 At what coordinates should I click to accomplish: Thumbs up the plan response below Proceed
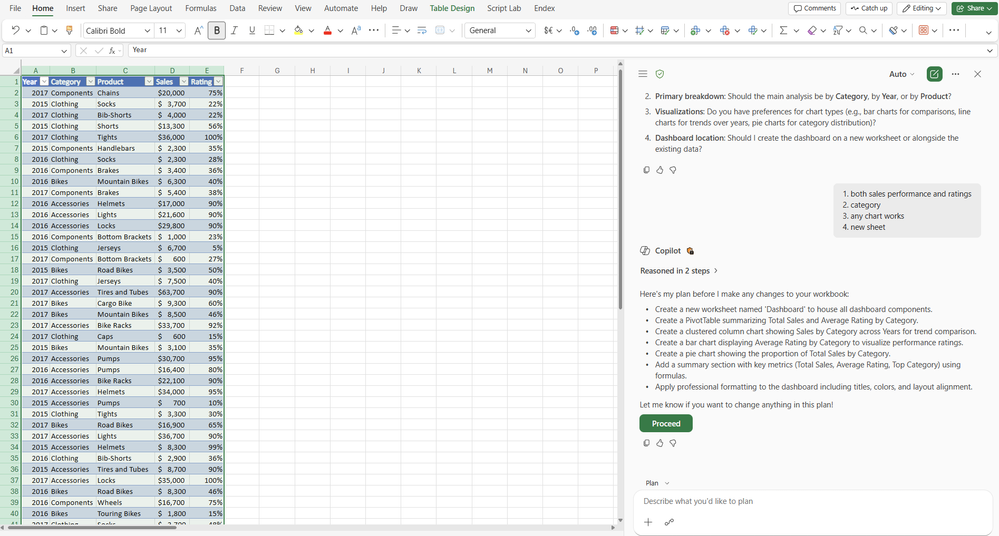pyautogui.click(x=660, y=443)
